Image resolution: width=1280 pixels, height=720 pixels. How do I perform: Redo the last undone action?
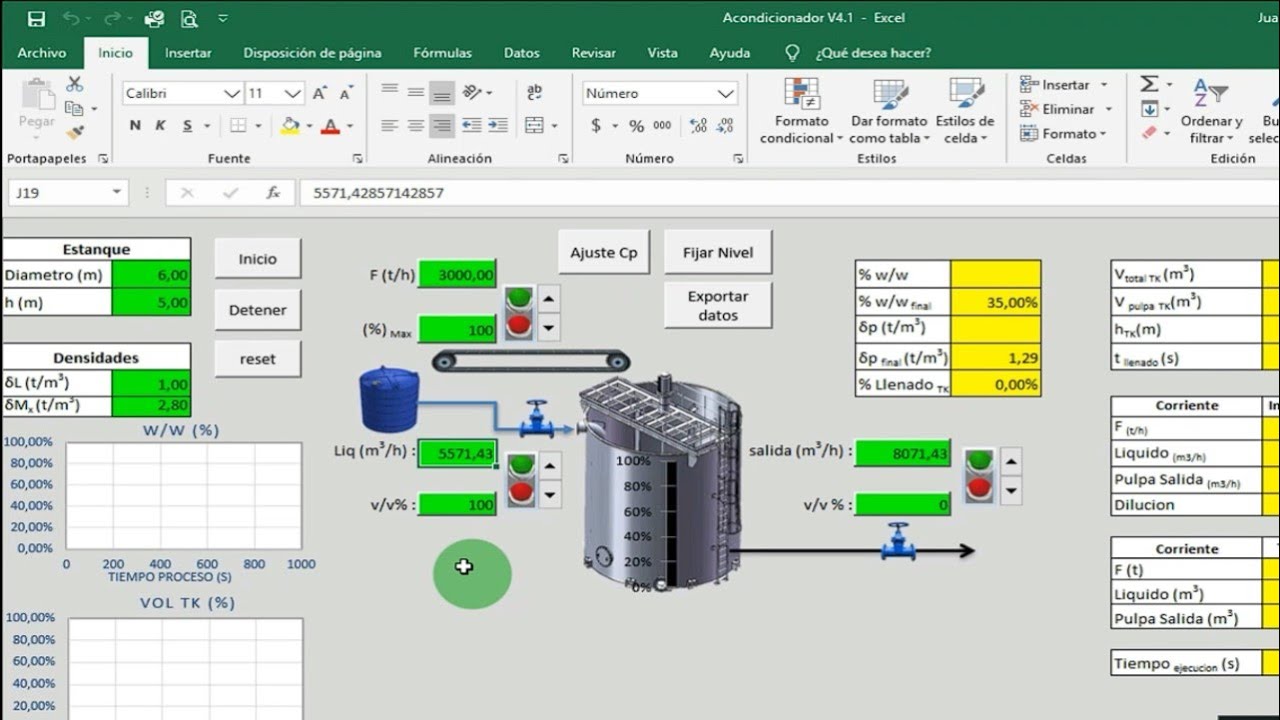click(112, 18)
